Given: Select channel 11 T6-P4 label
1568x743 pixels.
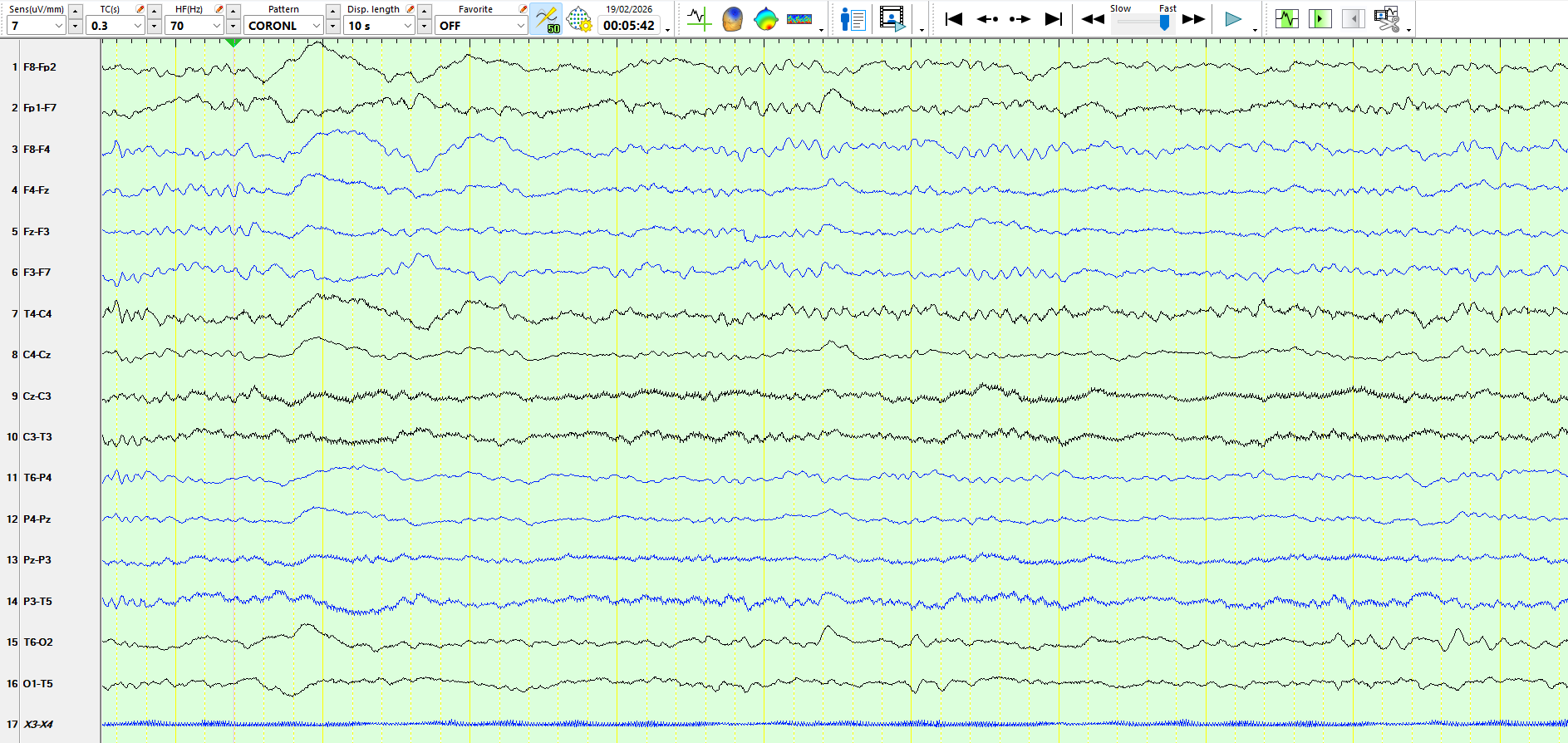Looking at the screenshot, I should (x=37, y=478).
